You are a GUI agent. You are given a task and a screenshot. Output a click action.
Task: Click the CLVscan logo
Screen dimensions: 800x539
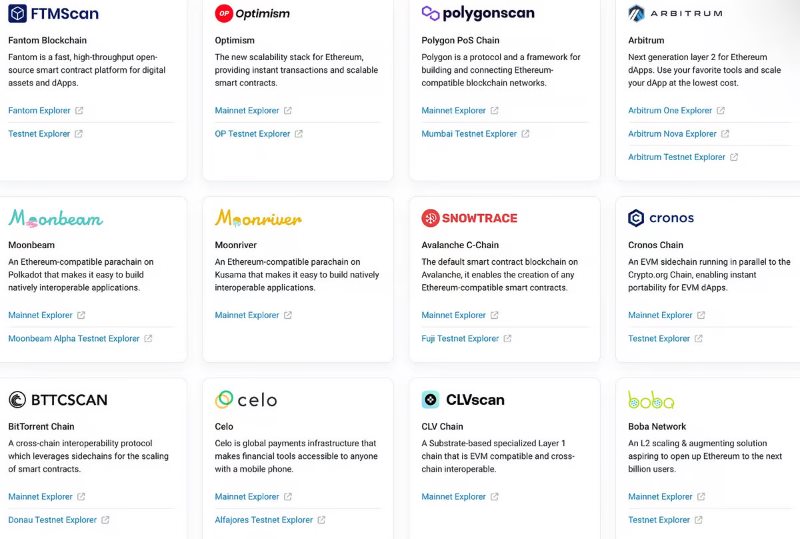462,400
